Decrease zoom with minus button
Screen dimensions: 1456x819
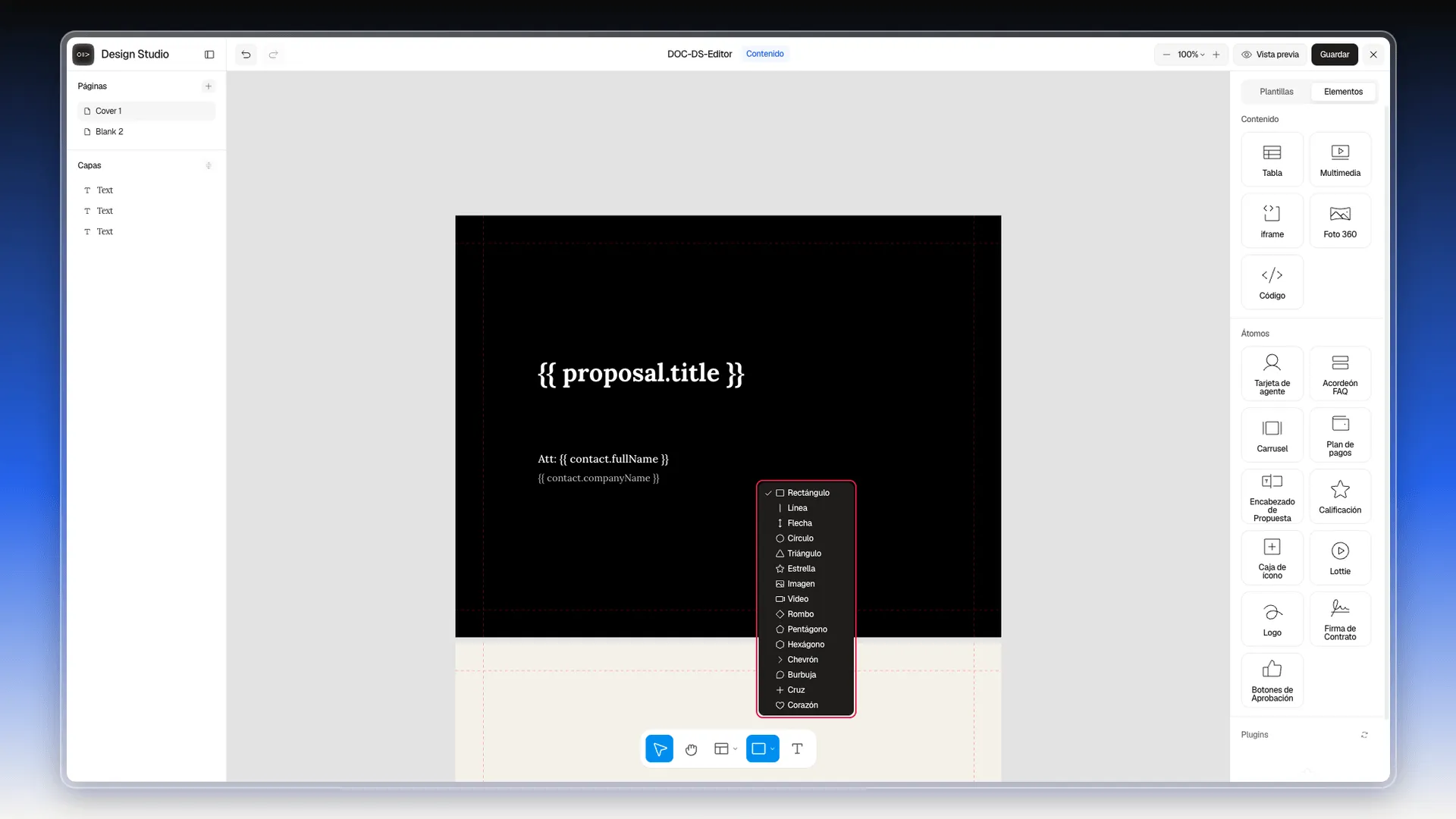pyautogui.click(x=1166, y=55)
